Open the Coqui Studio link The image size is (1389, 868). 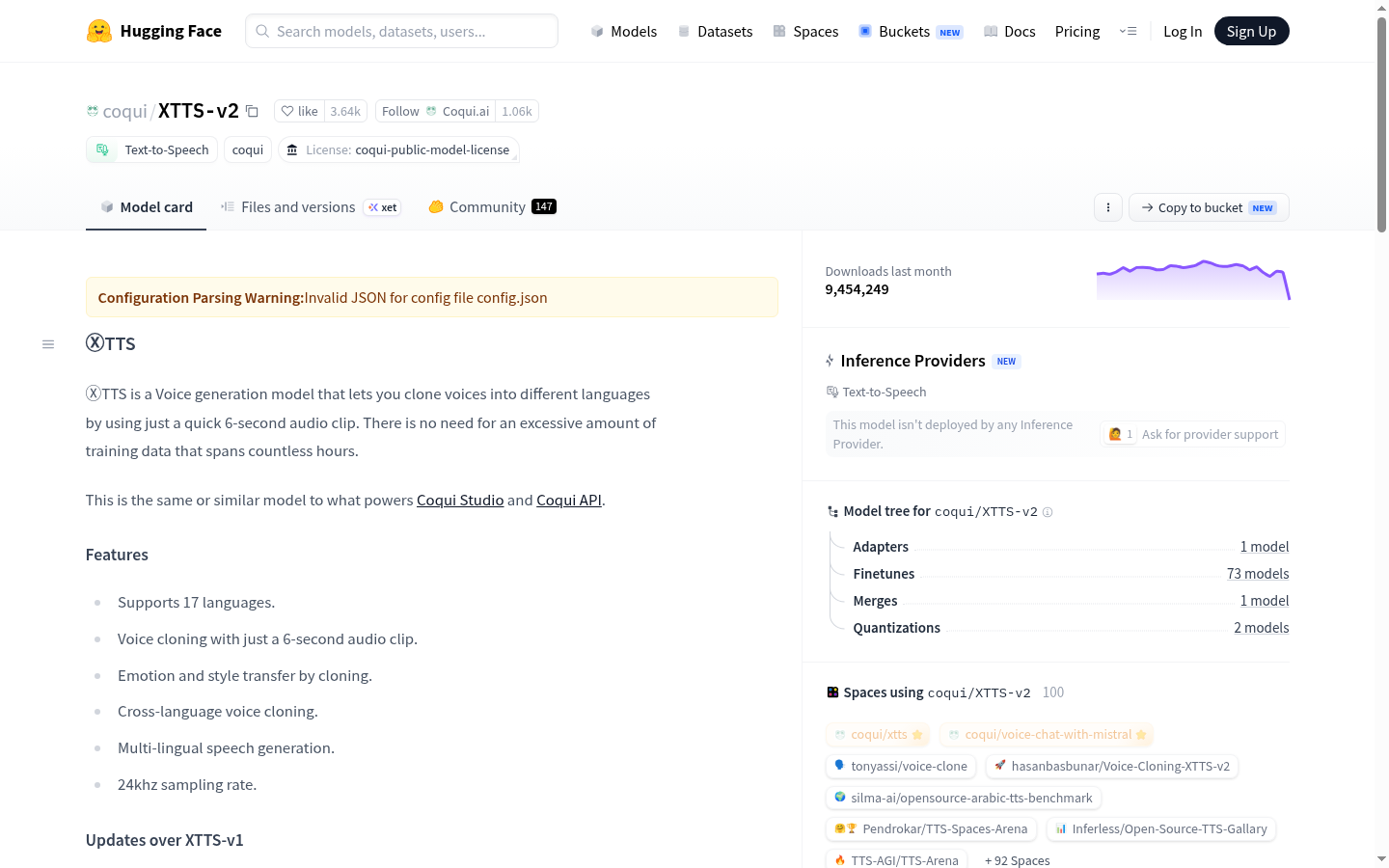460,500
